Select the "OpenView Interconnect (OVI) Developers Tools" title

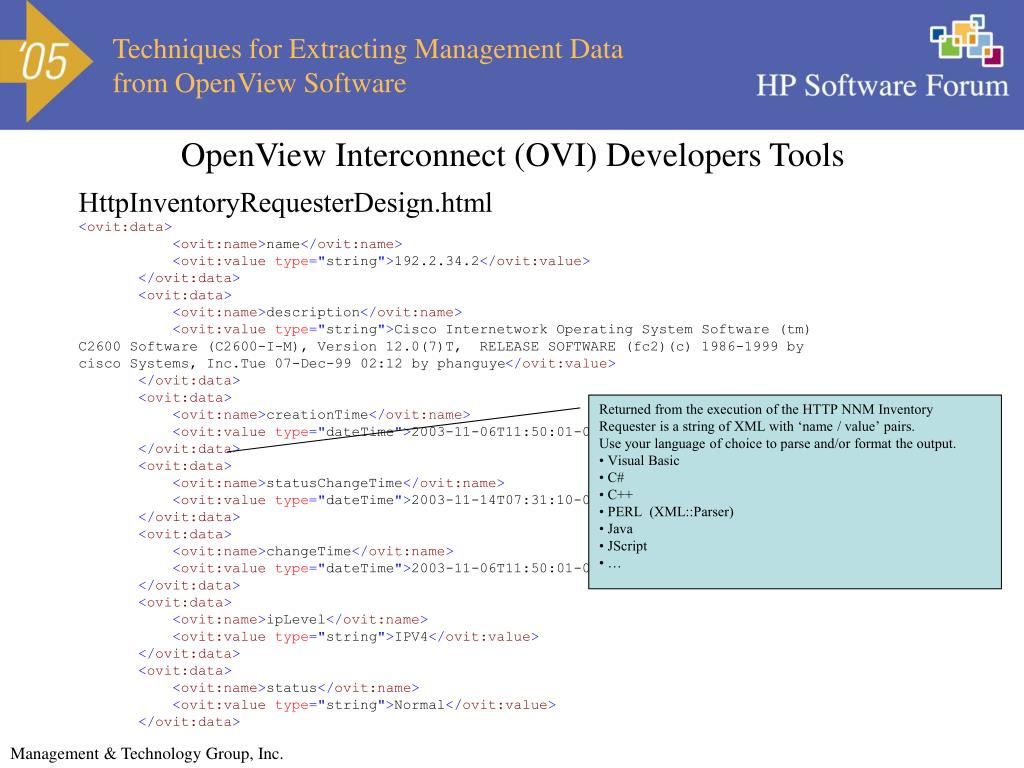pyautogui.click(x=512, y=156)
